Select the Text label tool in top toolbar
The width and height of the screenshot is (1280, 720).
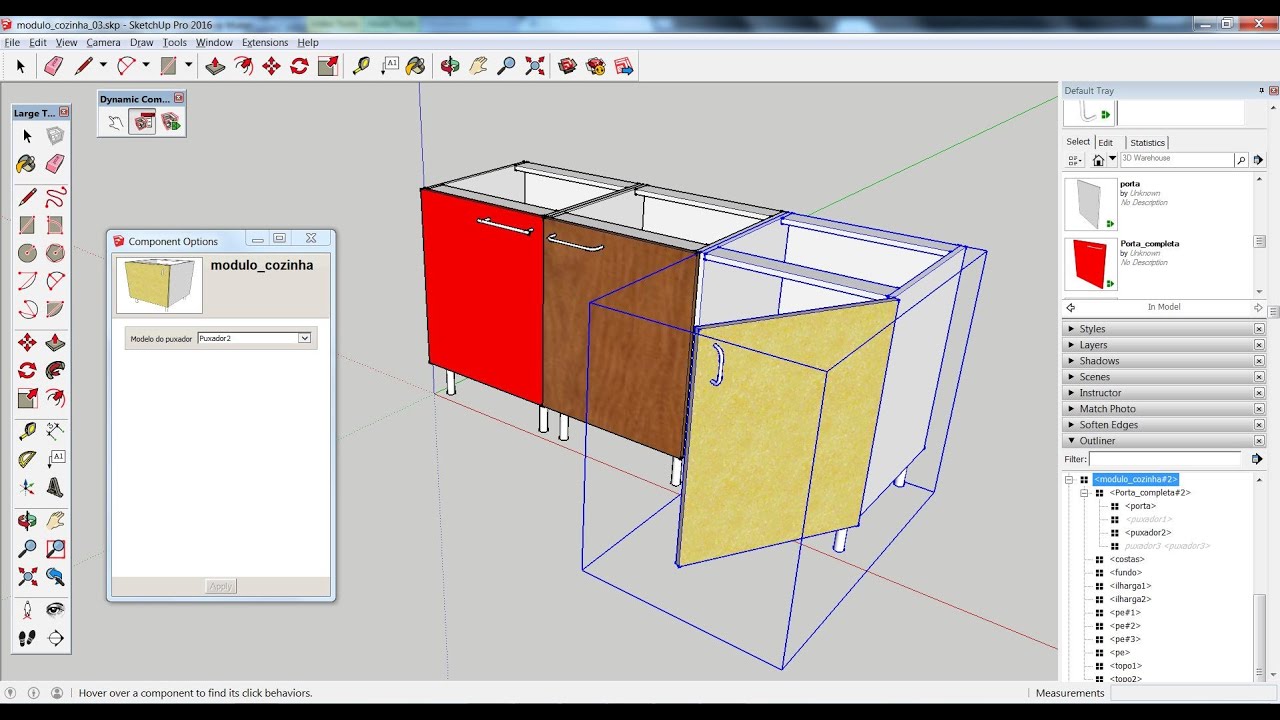(390, 66)
